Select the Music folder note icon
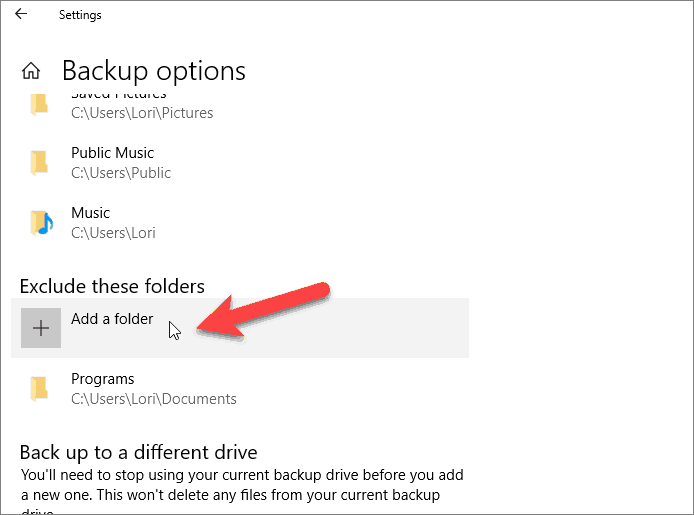The height and width of the screenshot is (515, 694). tap(42, 223)
